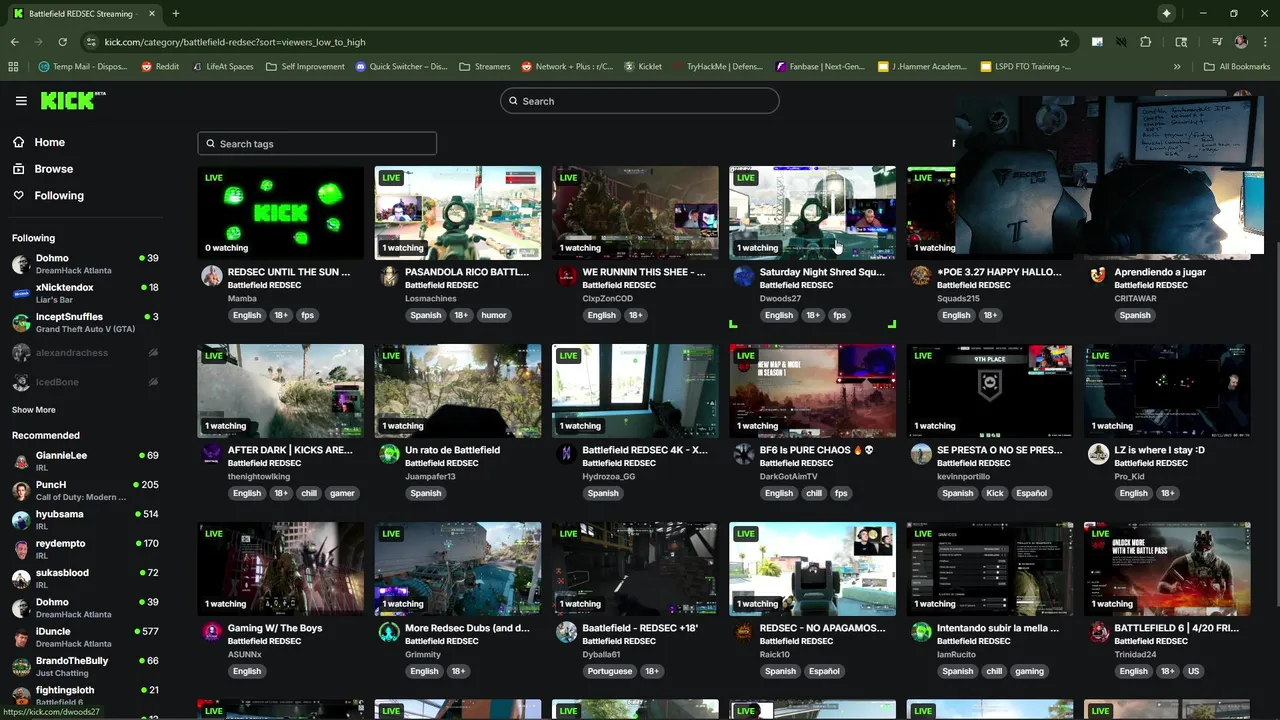Select the US tag under Trinidad24
1280x720 pixels.
pos(1193,671)
